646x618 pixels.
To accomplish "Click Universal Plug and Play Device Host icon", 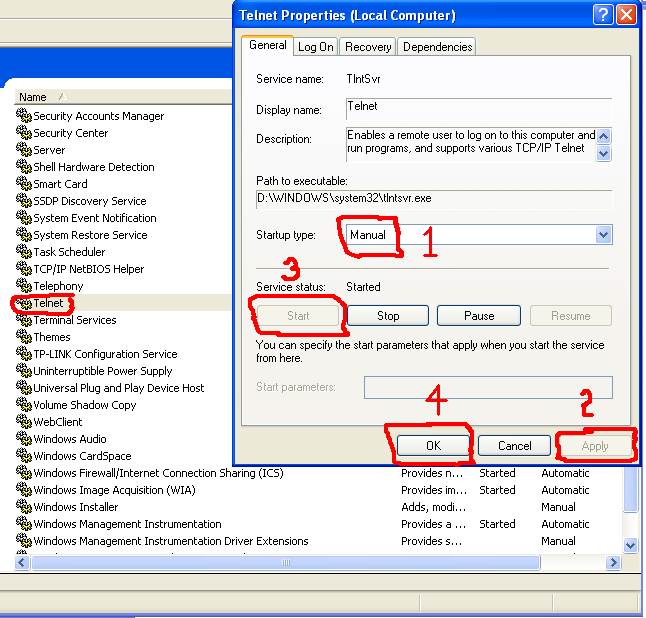I will click(x=24, y=387).
